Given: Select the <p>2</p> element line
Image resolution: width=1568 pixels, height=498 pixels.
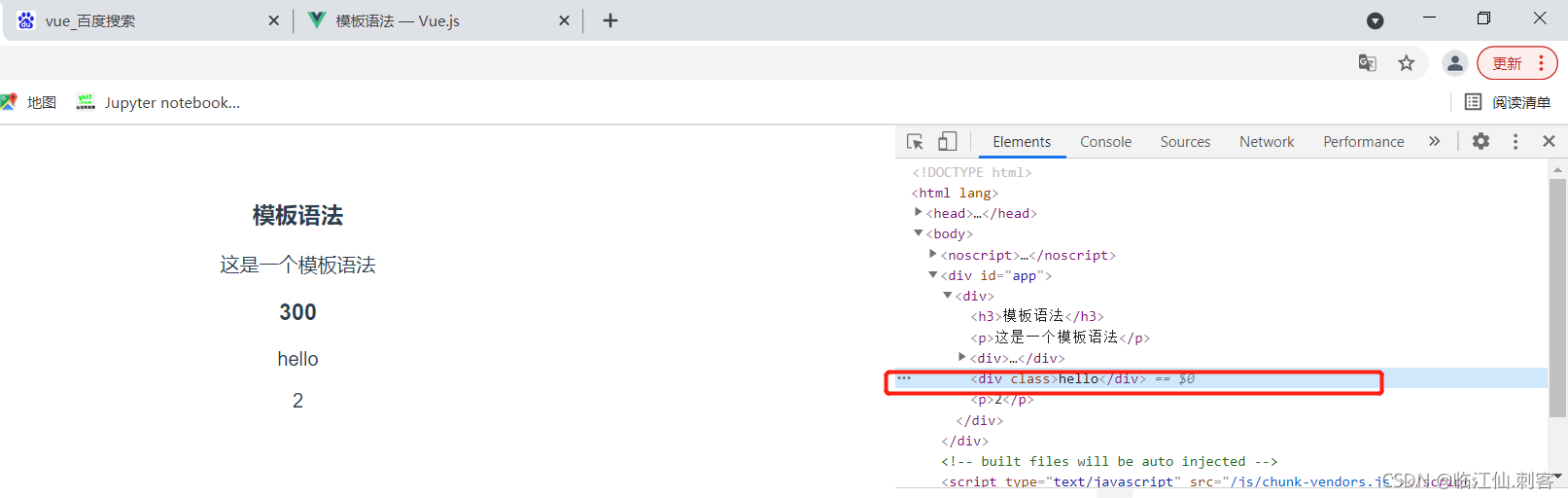Looking at the screenshot, I should (x=1001, y=400).
